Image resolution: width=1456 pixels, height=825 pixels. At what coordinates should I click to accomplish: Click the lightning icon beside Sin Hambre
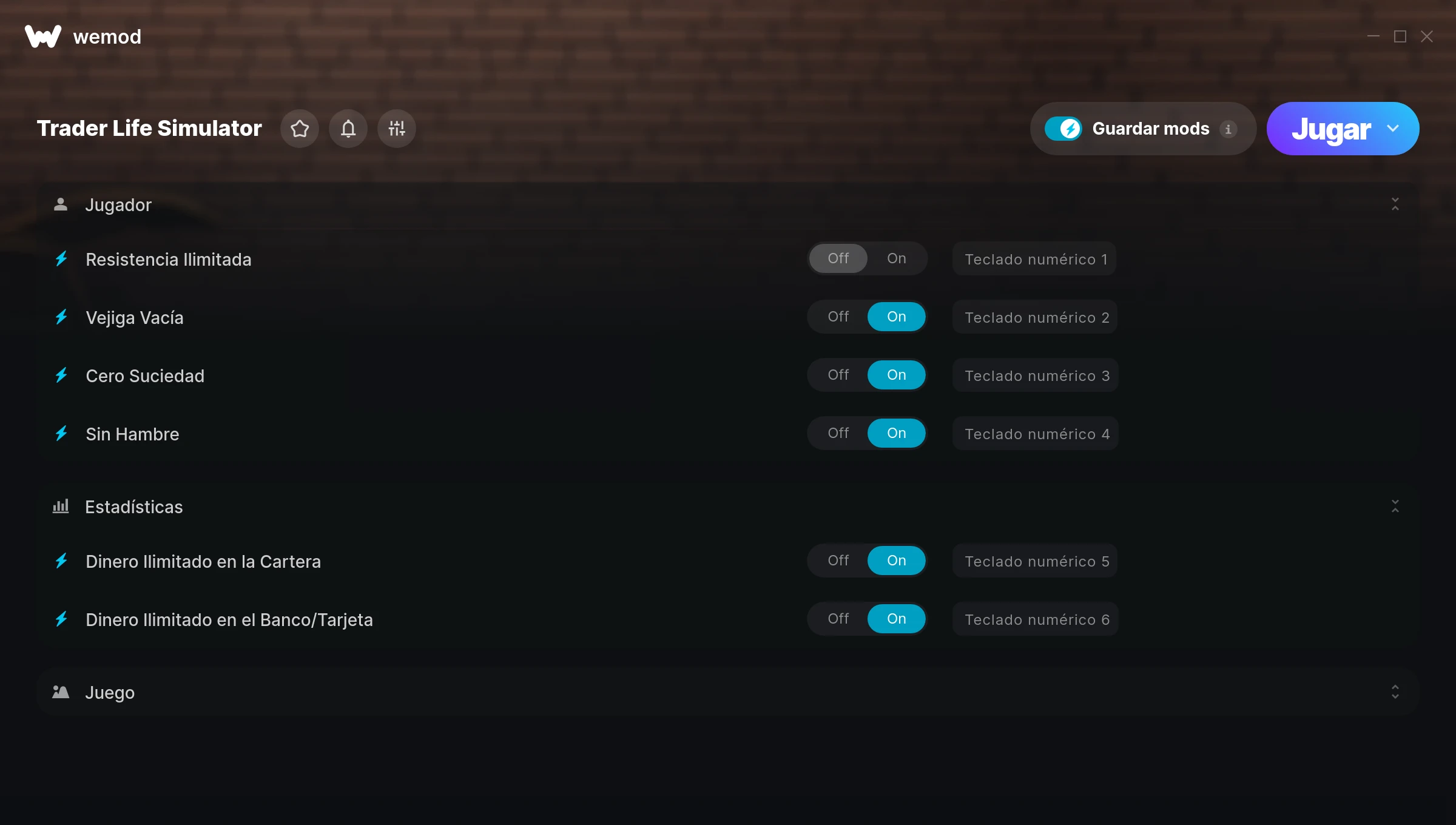(61, 434)
